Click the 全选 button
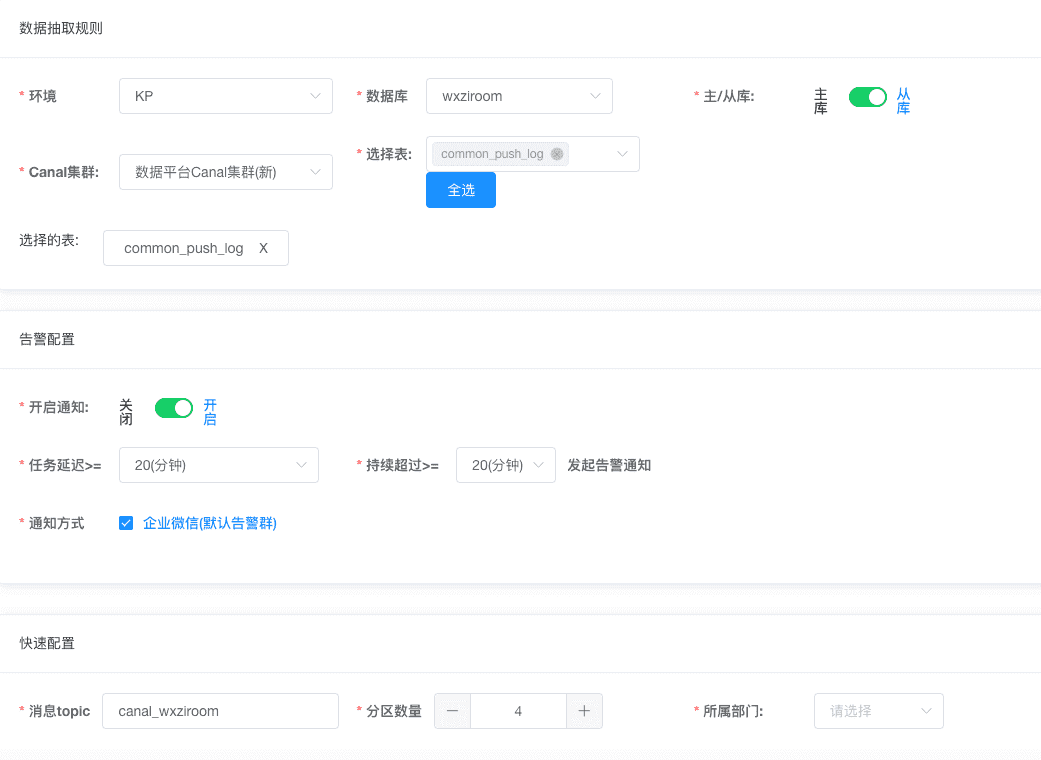This screenshot has height=760, width=1041. pyautogui.click(x=460, y=190)
